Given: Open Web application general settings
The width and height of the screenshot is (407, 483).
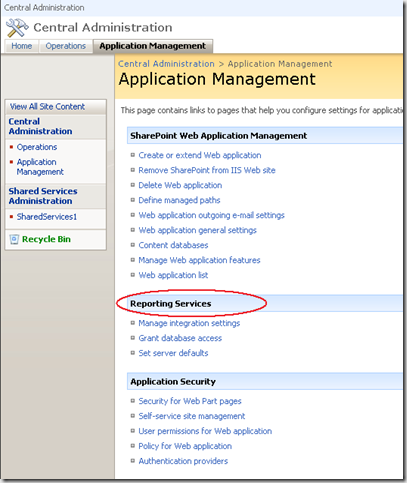Looking at the screenshot, I should coord(198,230).
